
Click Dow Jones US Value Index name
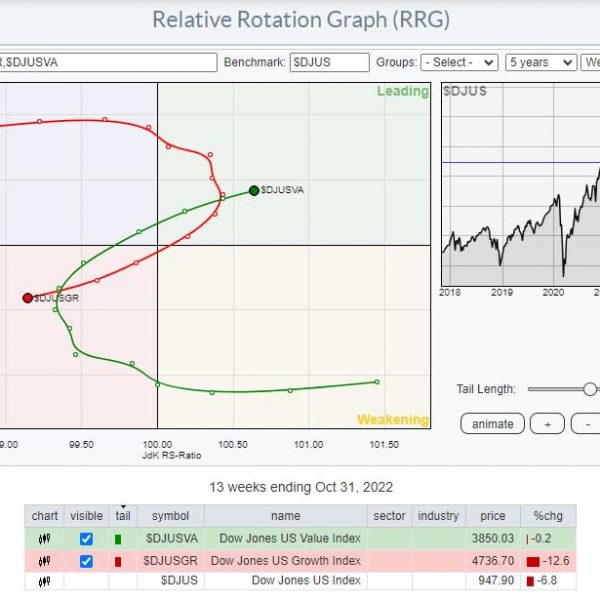[290, 538]
